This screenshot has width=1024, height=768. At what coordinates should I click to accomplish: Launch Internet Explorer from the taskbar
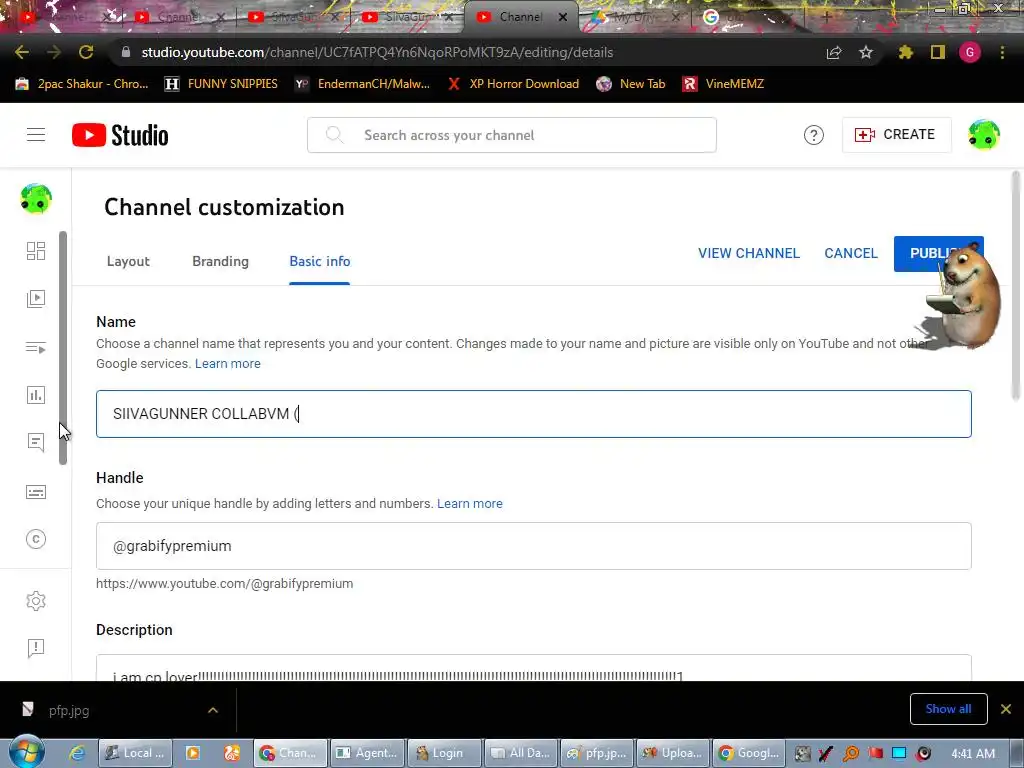(x=77, y=753)
